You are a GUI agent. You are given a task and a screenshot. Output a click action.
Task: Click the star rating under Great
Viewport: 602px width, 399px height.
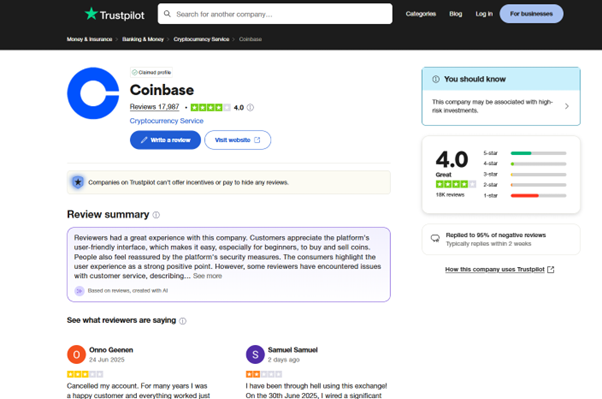pyautogui.click(x=456, y=184)
